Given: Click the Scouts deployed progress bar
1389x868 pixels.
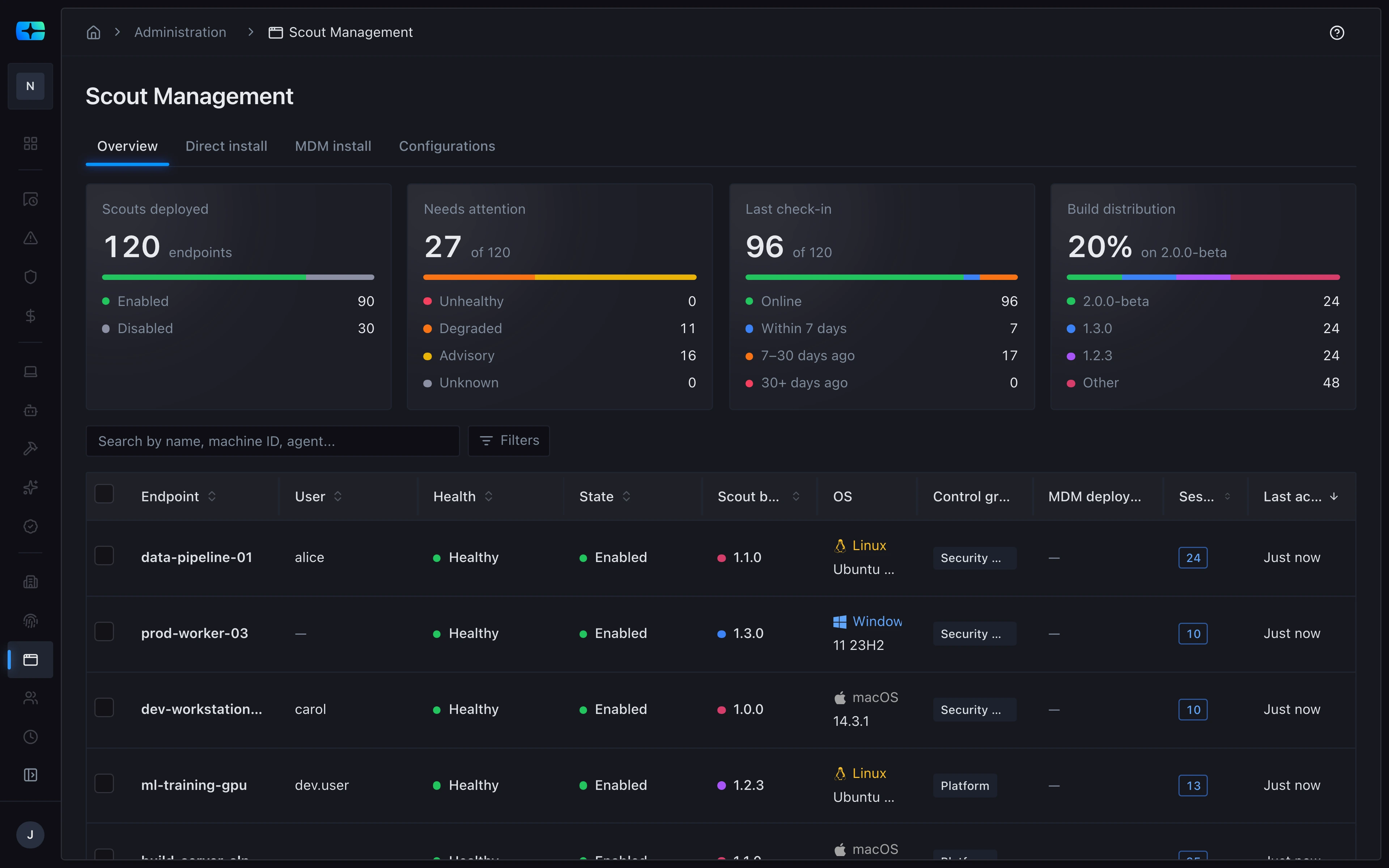Looking at the screenshot, I should point(238,277).
